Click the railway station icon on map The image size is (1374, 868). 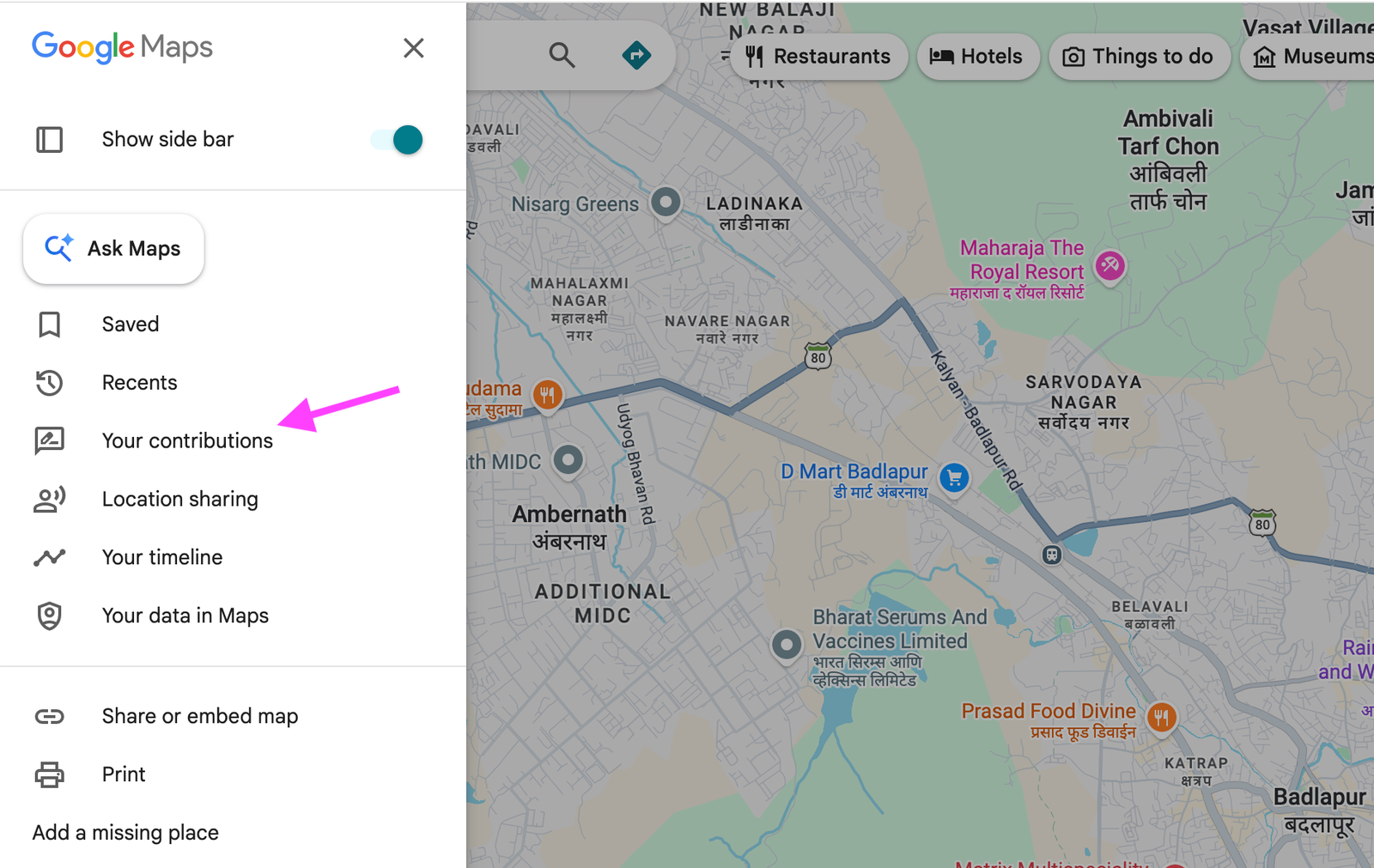[1052, 555]
